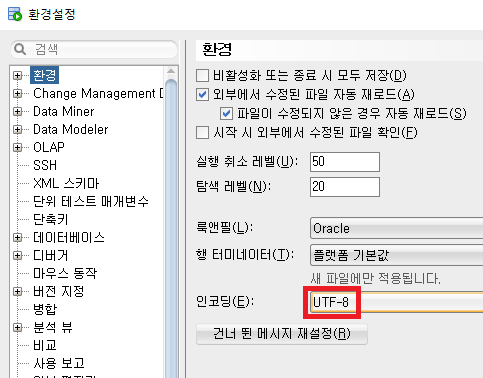Select 사용 보고 preferences item
The height and width of the screenshot is (378, 483).
pos(59,363)
